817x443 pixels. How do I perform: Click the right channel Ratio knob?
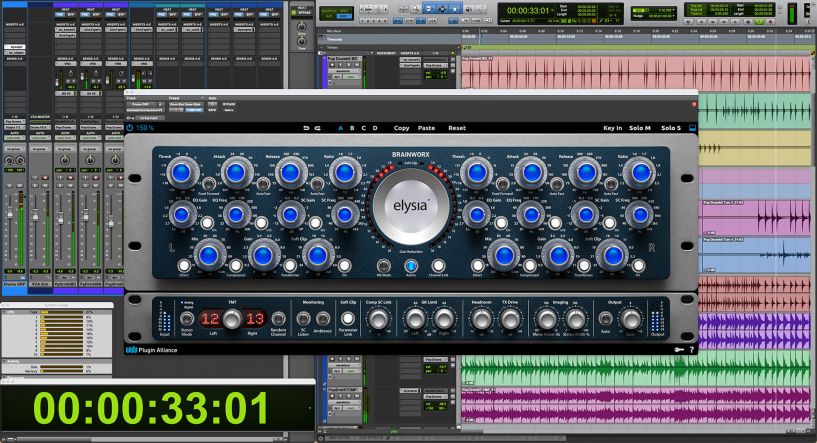(x=640, y=173)
